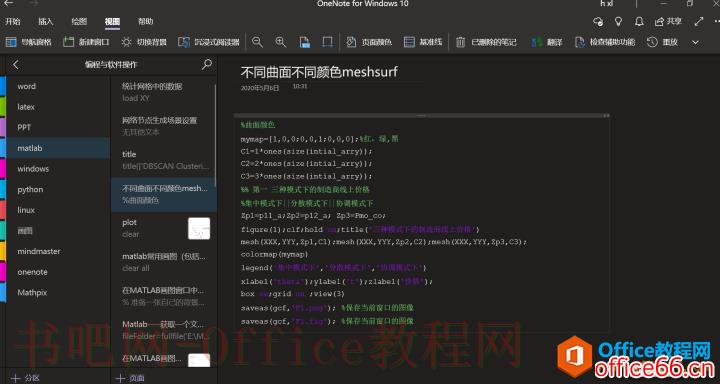This screenshot has height=384, width=720.
Task: Open the Home (开始) tab
Action: (13, 21)
